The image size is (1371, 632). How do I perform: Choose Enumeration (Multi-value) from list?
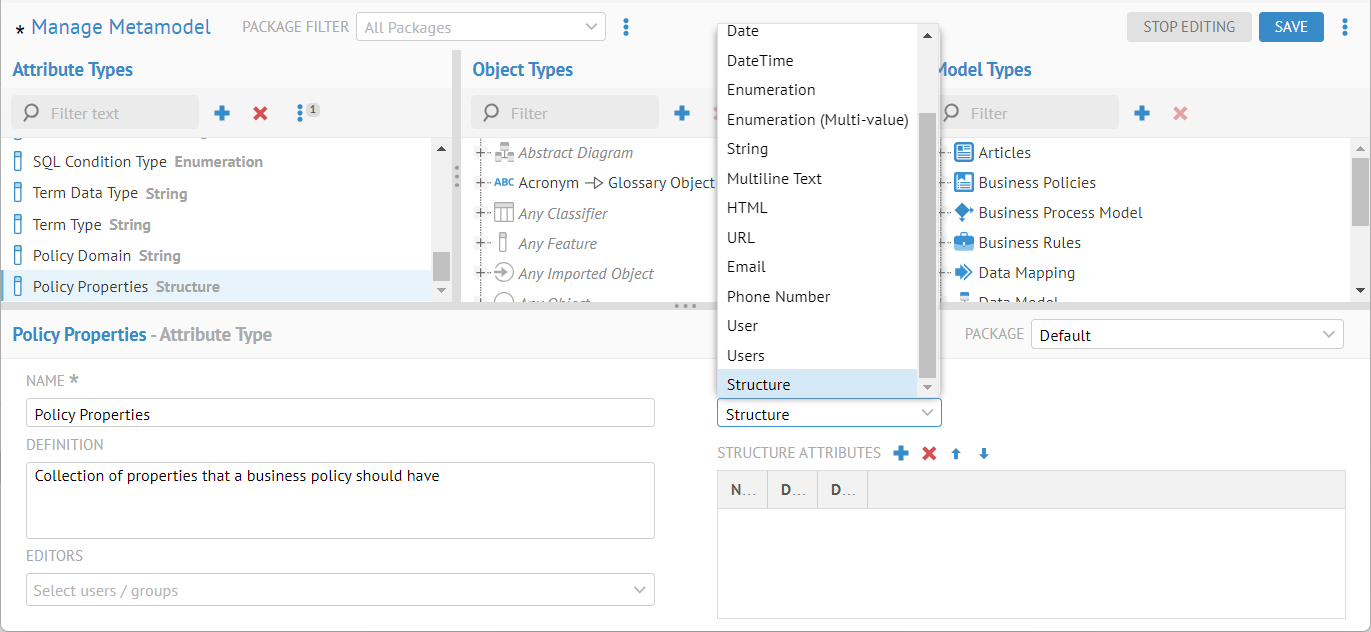tap(817, 120)
